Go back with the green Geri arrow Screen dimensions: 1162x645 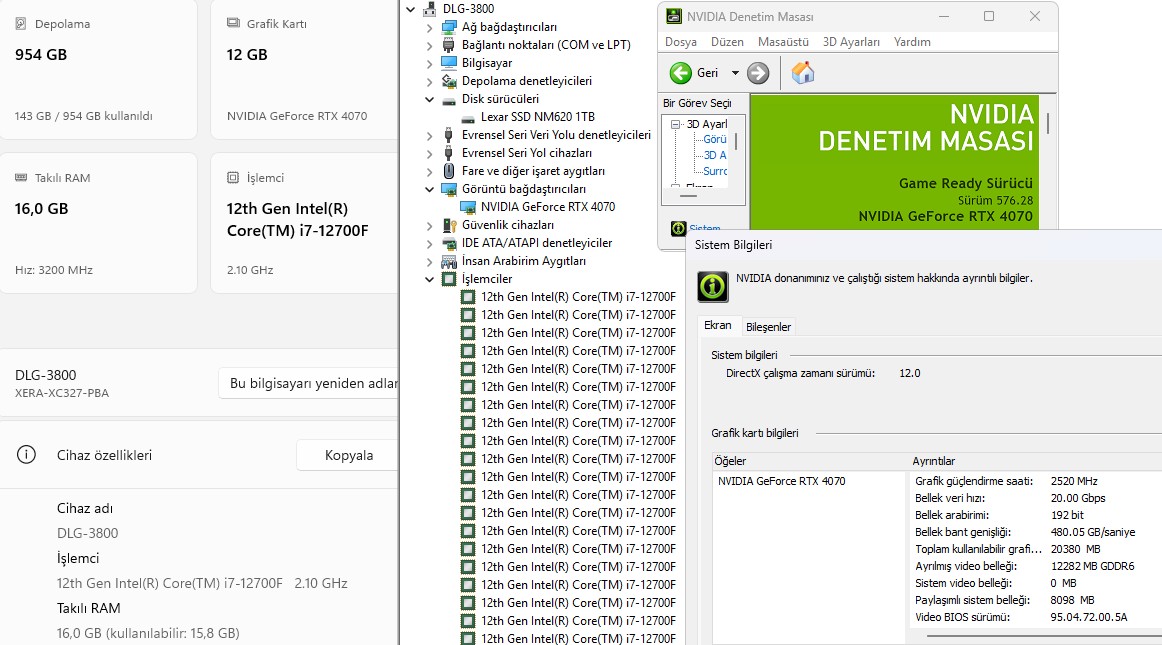click(x=681, y=73)
